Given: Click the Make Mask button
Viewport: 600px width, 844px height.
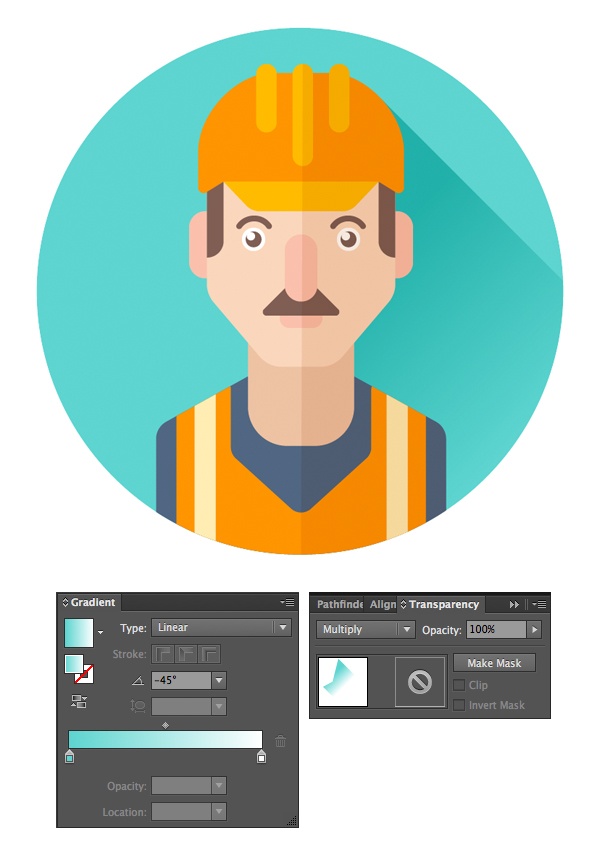Looking at the screenshot, I should click(494, 663).
